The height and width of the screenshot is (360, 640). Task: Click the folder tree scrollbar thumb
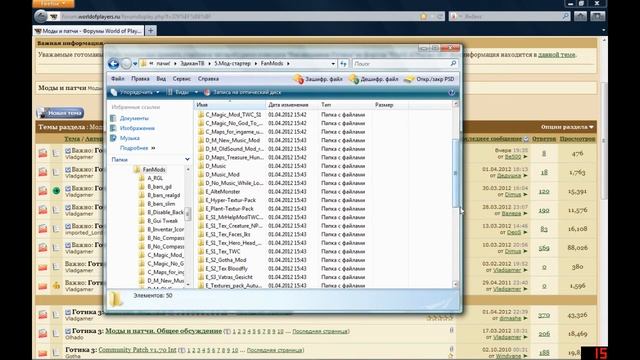tap(188, 214)
